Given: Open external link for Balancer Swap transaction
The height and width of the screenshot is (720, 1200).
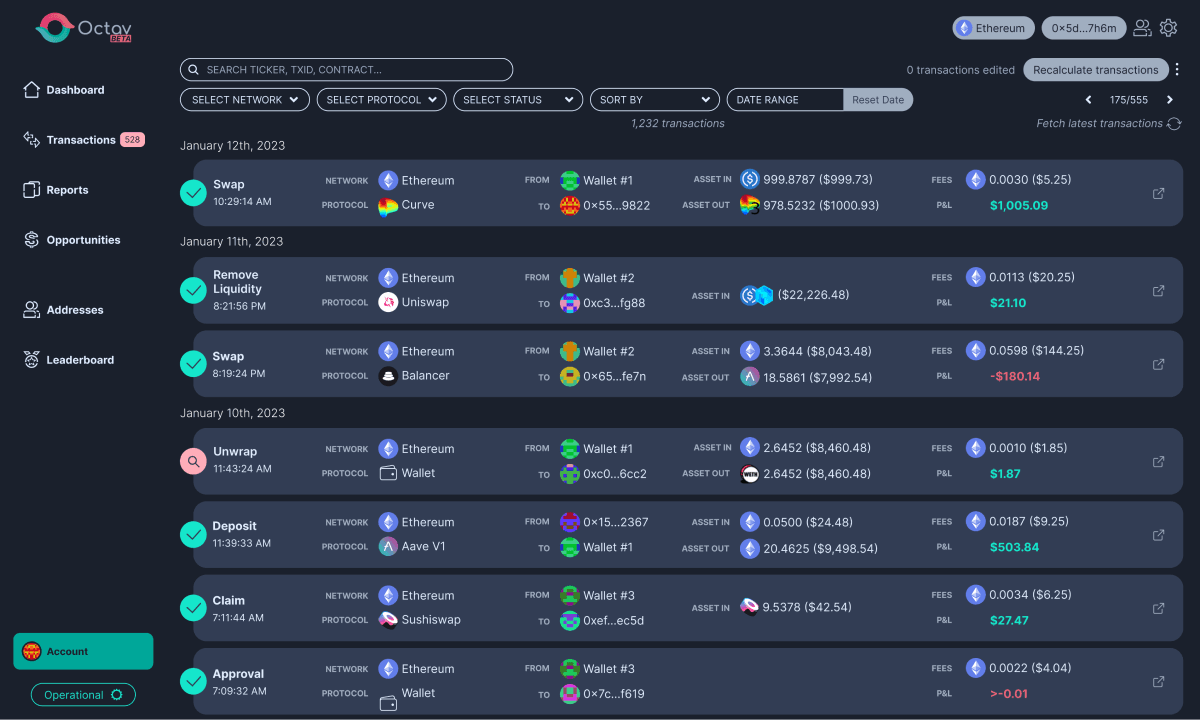Looking at the screenshot, I should 1158,364.
